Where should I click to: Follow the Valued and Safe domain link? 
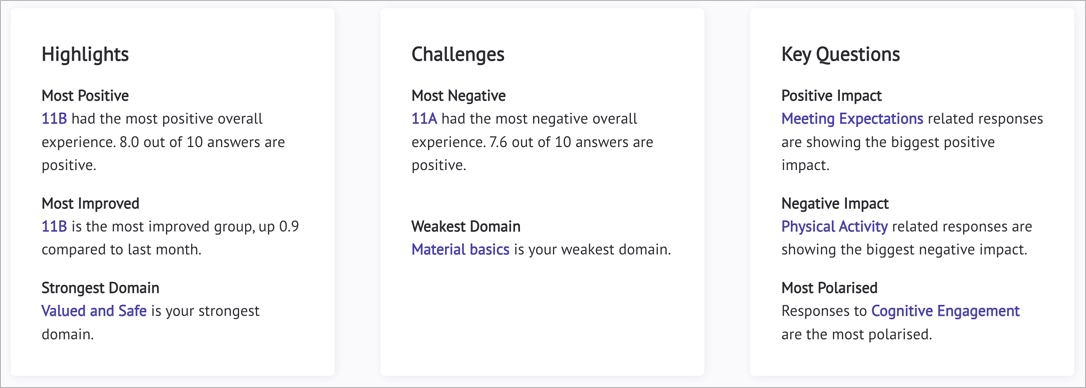click(94, 311)
